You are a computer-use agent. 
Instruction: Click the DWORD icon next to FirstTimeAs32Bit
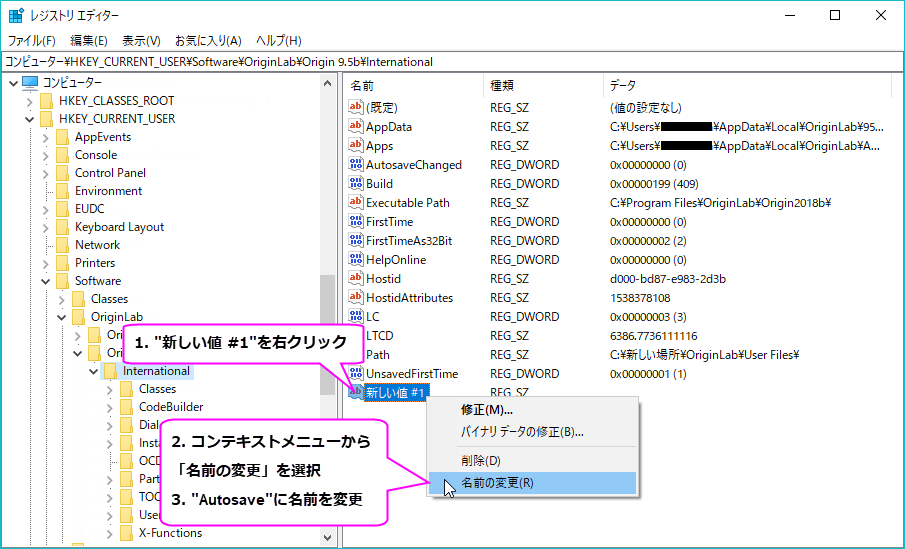click(356, 241)
